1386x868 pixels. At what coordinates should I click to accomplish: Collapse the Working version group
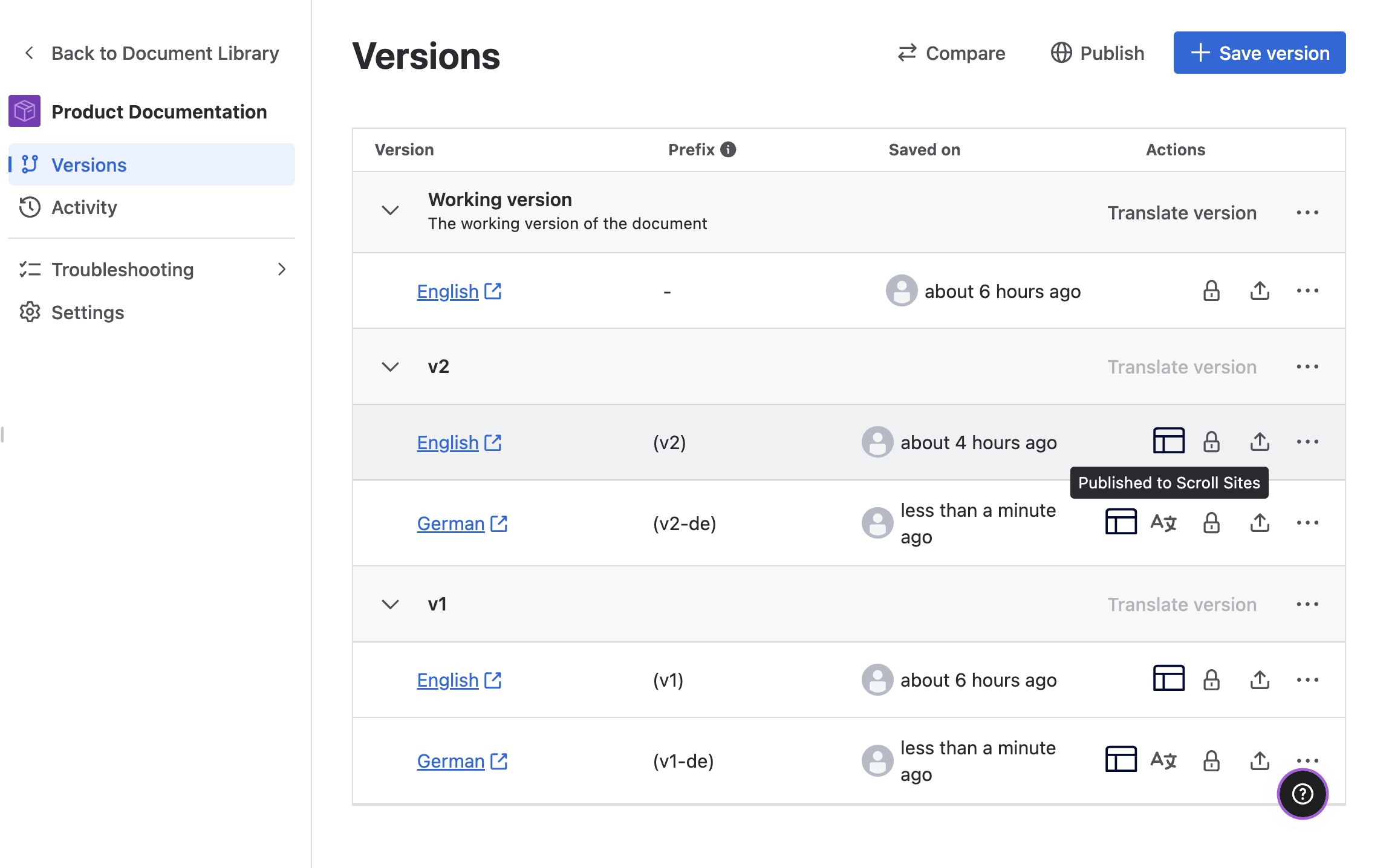390,211
